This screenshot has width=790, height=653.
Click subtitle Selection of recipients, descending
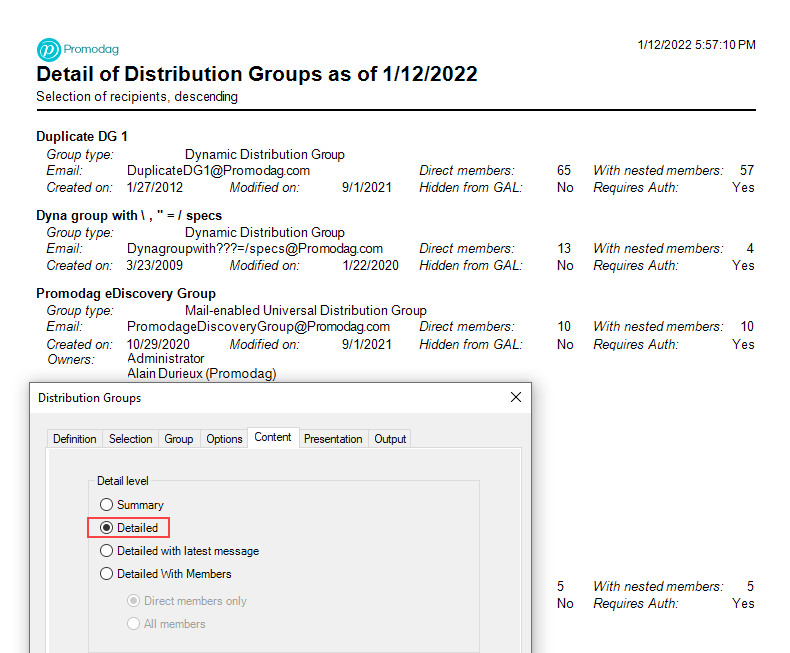(x=137, y=96)
